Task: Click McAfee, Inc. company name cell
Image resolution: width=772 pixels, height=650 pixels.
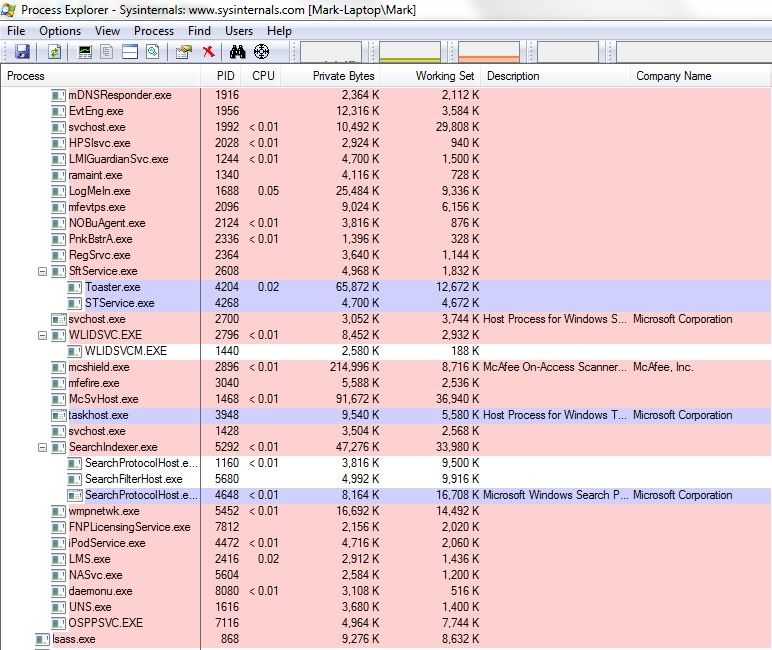Action: (x=663, y=367)
